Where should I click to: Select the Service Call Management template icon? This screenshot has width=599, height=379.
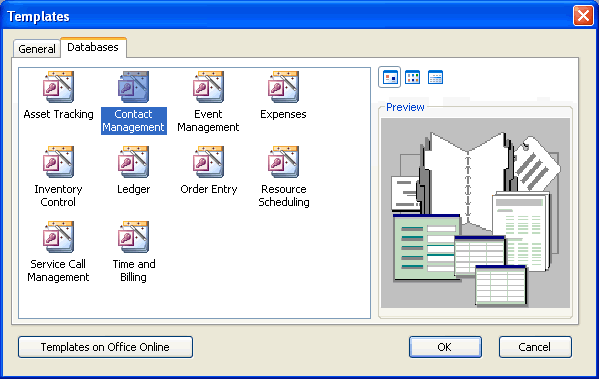click(58, 236)
